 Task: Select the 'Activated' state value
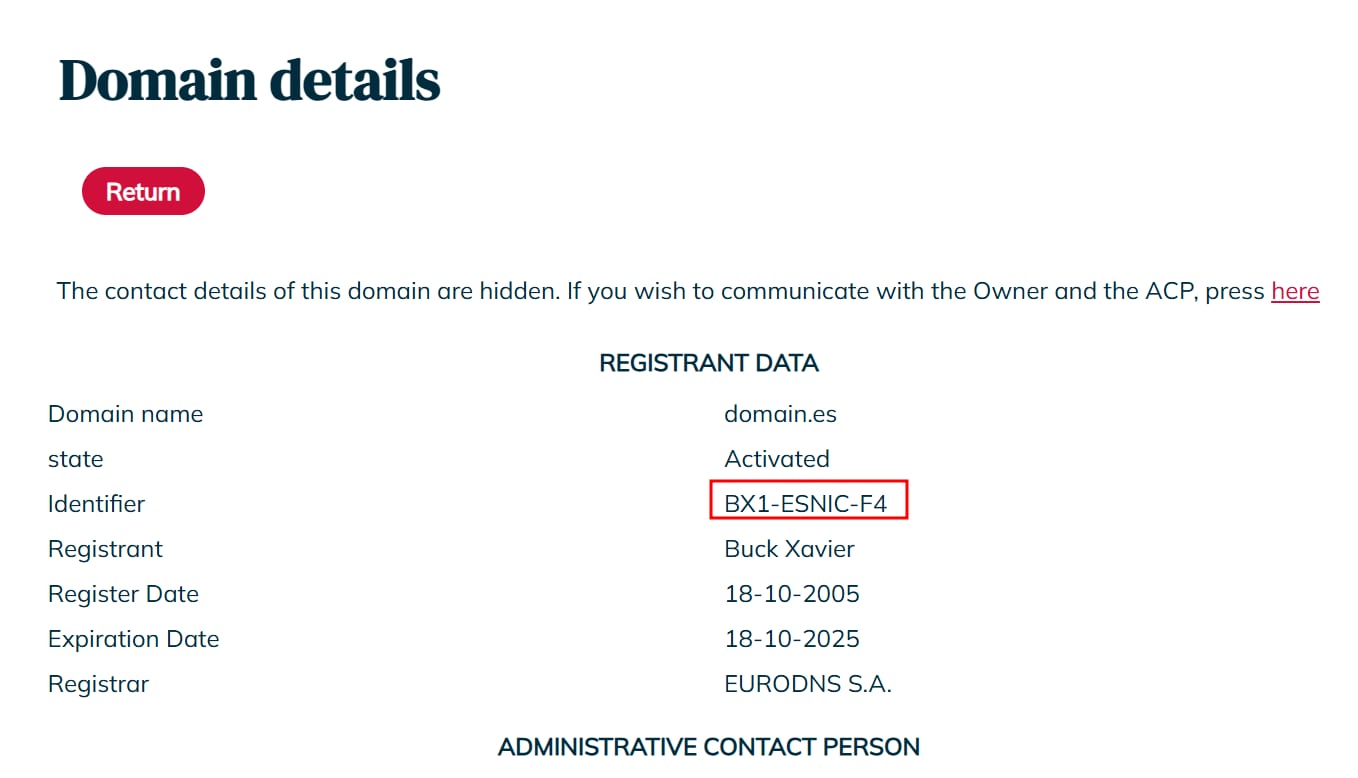tap(777, 459)
